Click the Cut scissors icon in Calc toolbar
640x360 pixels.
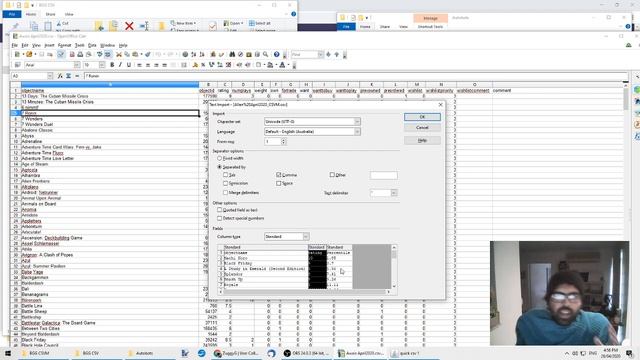119,54
